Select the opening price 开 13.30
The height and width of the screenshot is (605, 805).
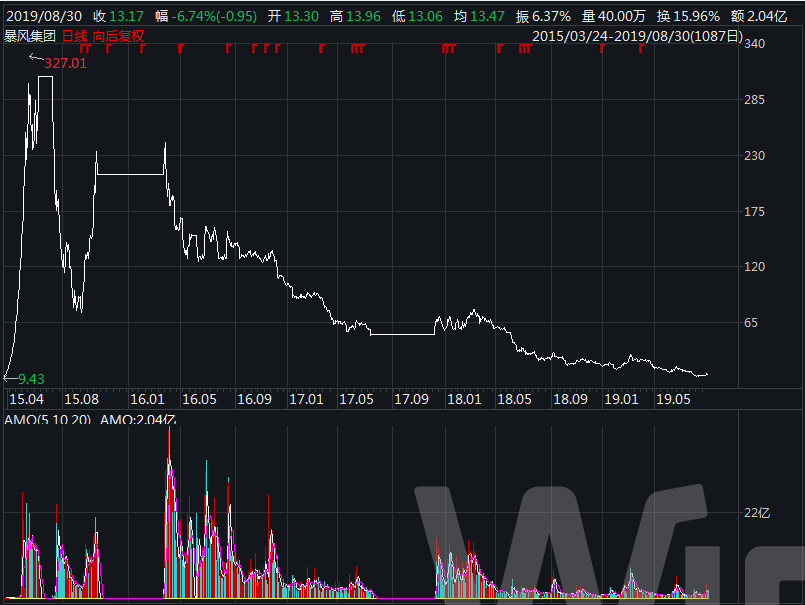coord(293,16)
